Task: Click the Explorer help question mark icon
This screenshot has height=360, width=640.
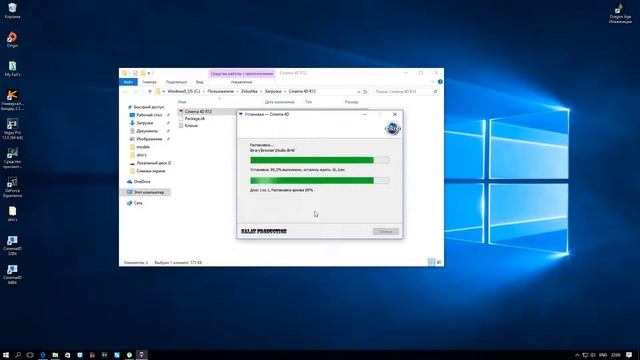Action: pyautogui.click(x=440, y=82)
